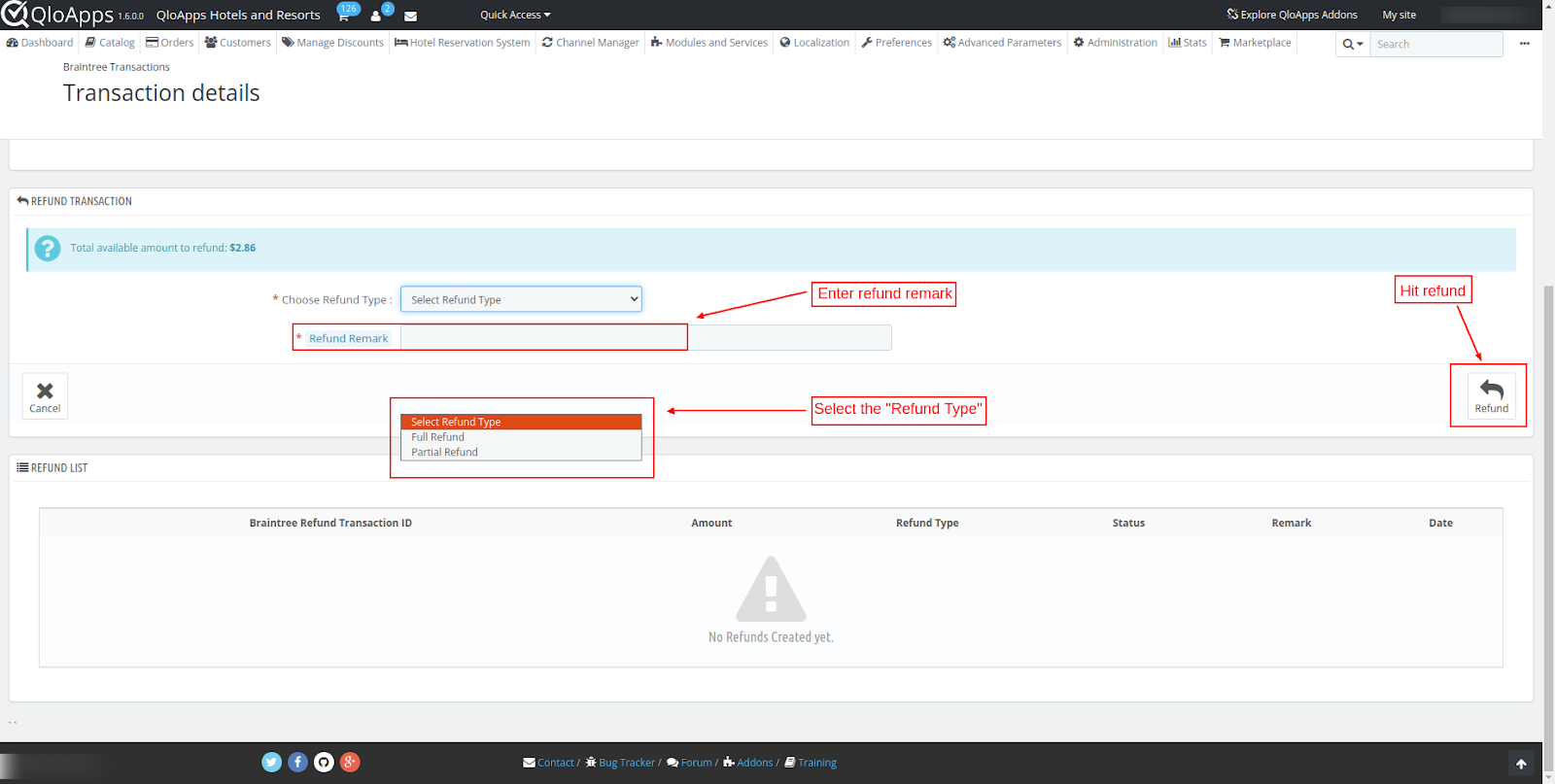Choose the Select Refund Type option
Viewport: 1555px width, 784px height.
pos(521,422)
